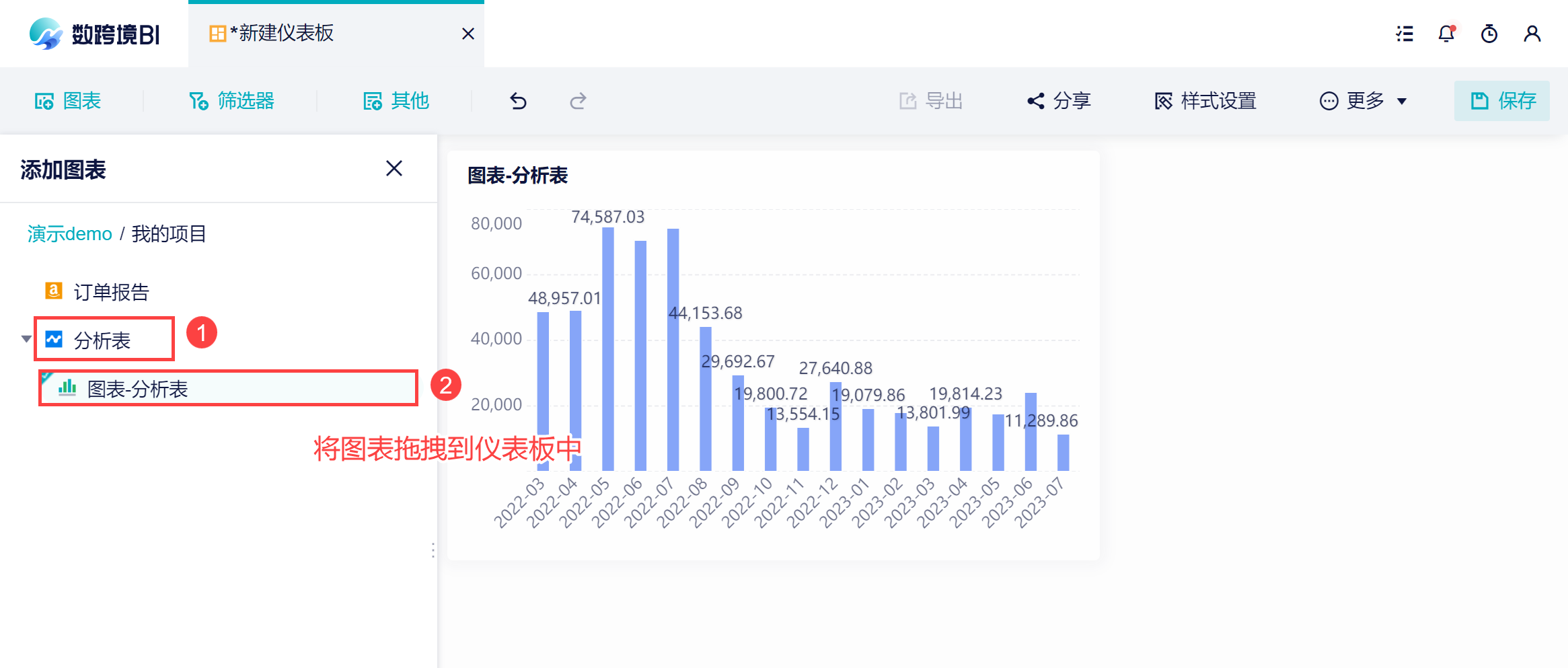This screenshot has height=668, width=1568.
Task: Click the 保存 button
Action: pos(1501,101)
